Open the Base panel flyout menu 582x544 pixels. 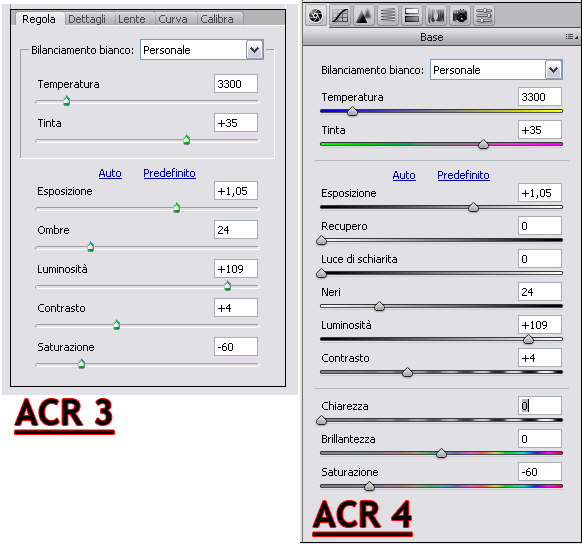571,36
